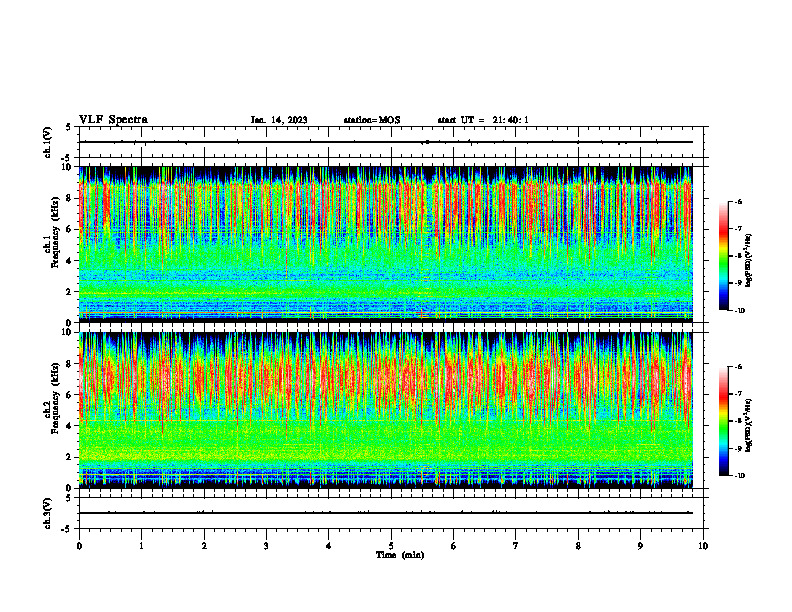Click the time axis tick label "9"
Viewport: 792px width, 612px height.
tap(640, 546)
